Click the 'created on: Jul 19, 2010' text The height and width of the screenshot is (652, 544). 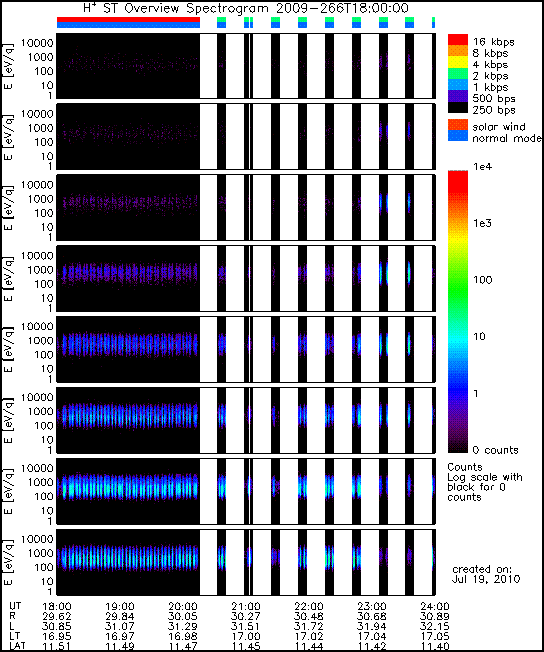click(x=486, y=574)
